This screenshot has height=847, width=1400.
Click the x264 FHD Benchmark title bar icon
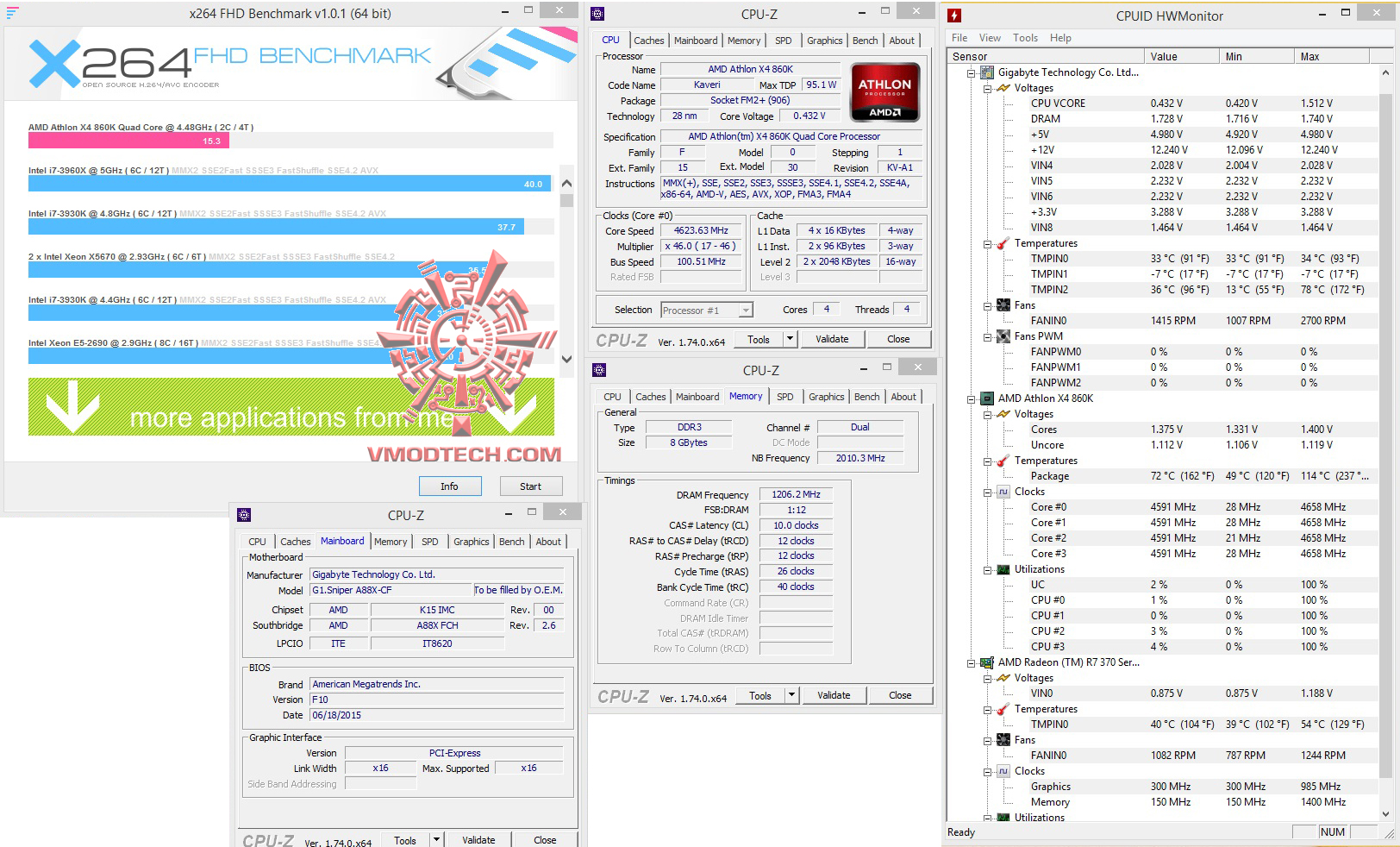click(12, 13)
